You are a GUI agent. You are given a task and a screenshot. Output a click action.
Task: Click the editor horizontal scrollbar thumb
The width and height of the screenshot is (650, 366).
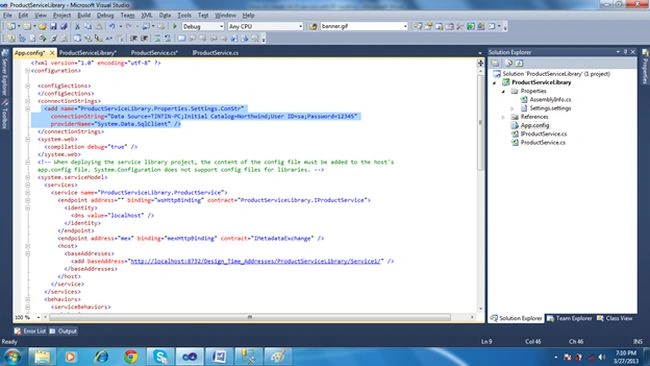[x=250, y=318]
